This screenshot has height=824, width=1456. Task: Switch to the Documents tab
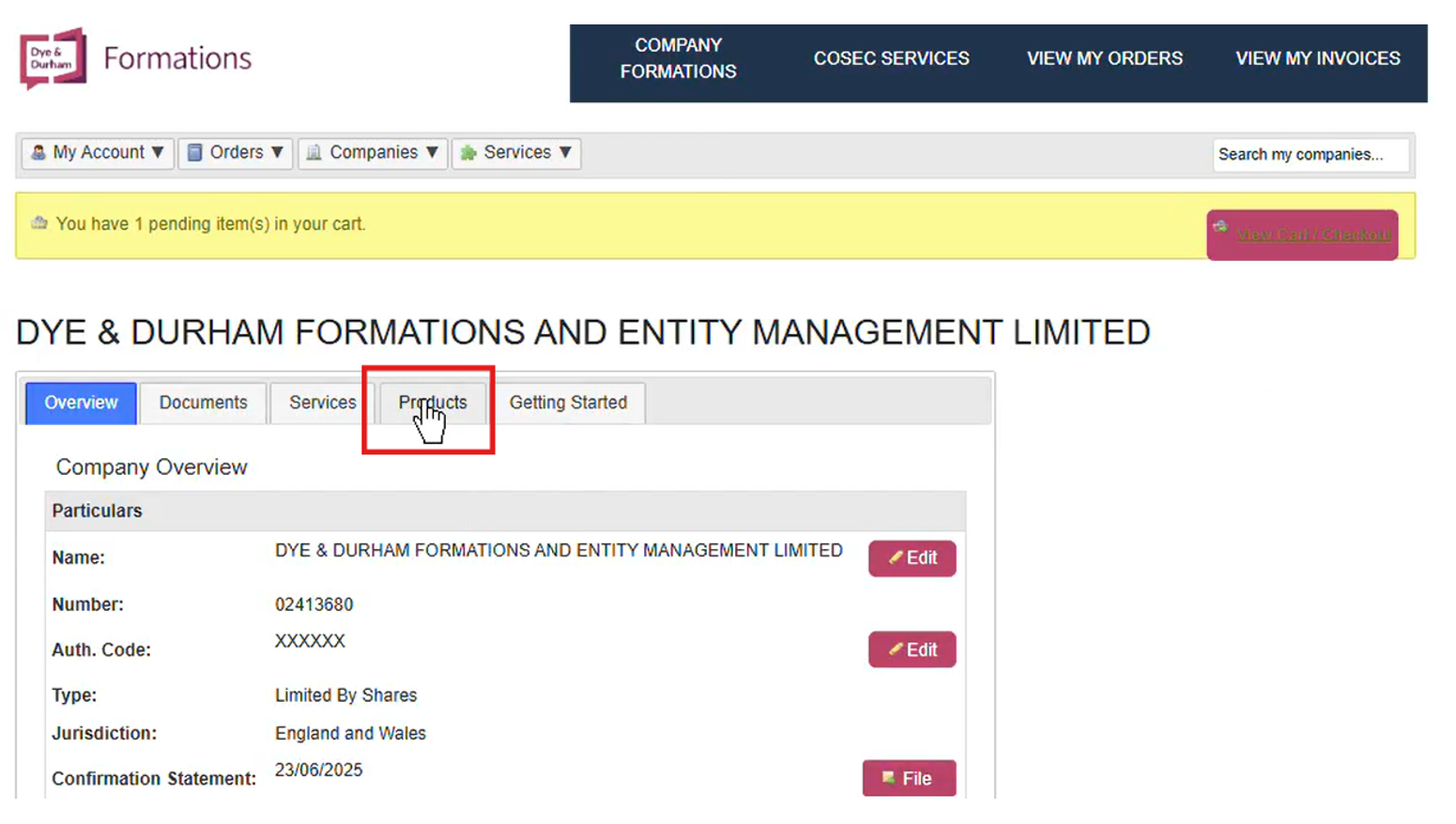click(203, 403)
